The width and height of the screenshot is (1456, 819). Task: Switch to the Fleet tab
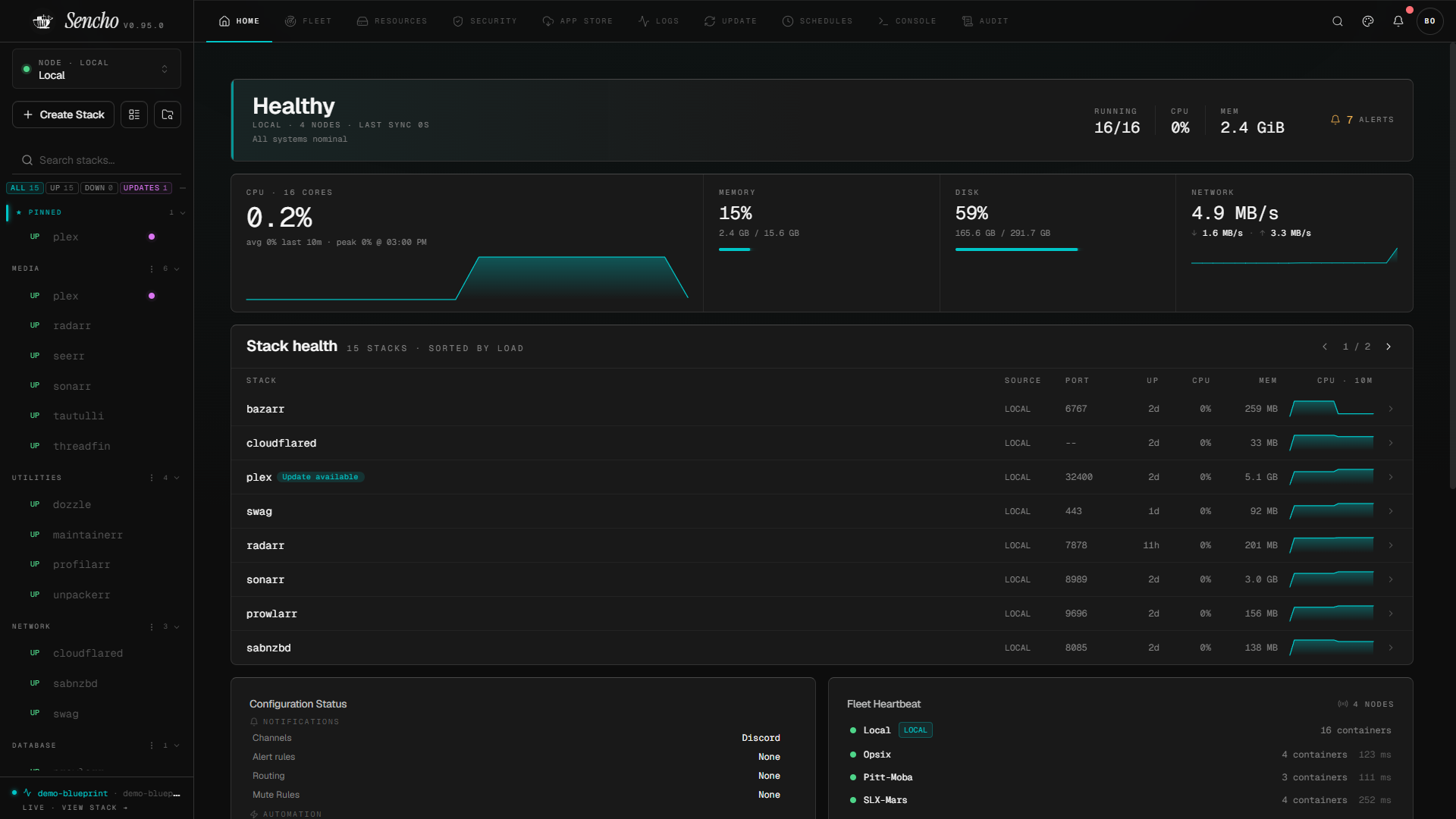click(308, 21)
